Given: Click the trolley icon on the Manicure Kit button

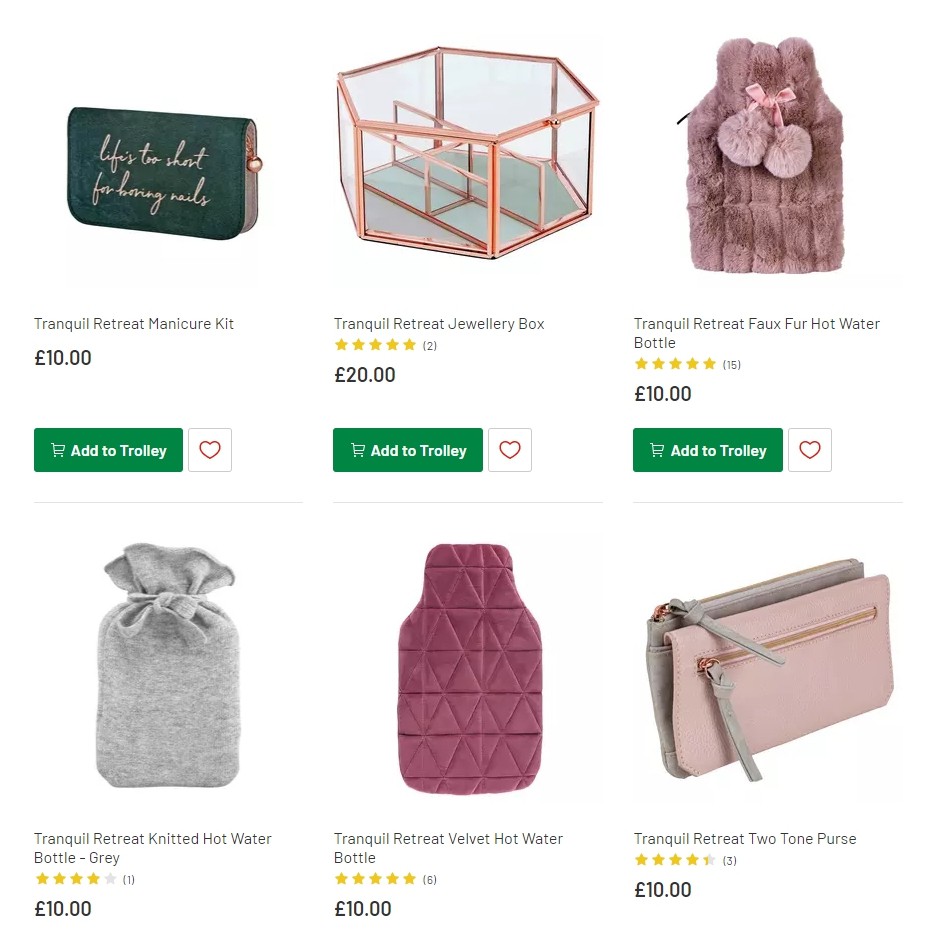Looking at the screenshot, I should pos(57,450).
